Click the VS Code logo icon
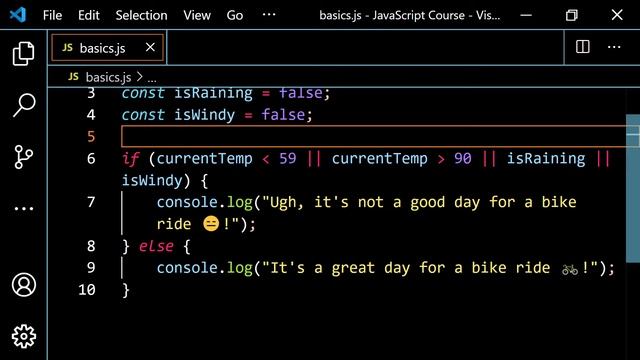 (x=18, y=15)
